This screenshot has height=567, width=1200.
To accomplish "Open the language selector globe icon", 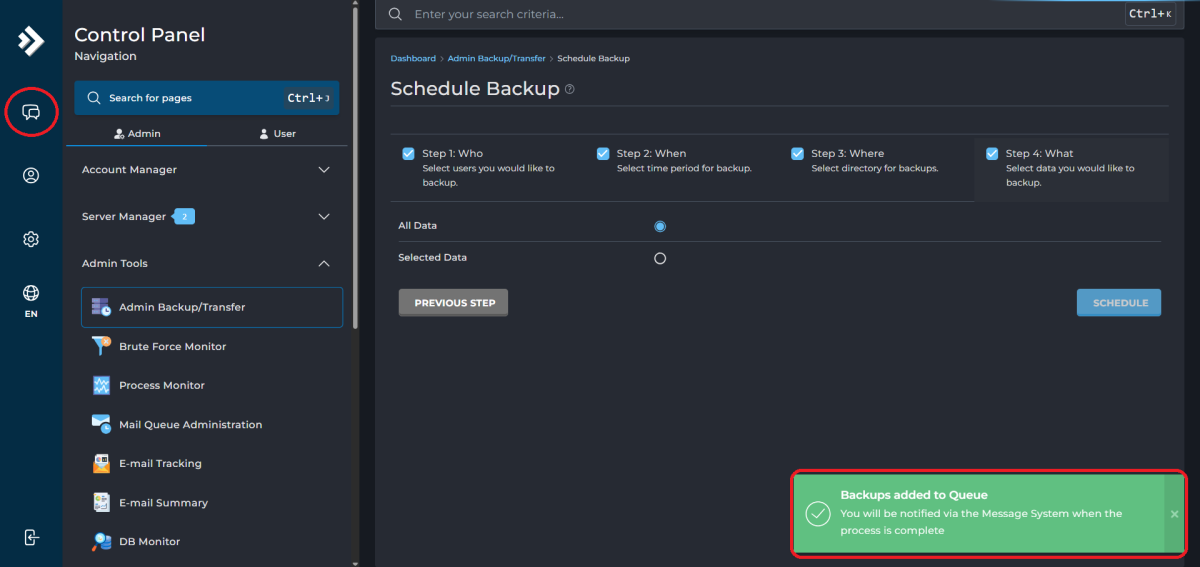I will click(x=31, y=294).
